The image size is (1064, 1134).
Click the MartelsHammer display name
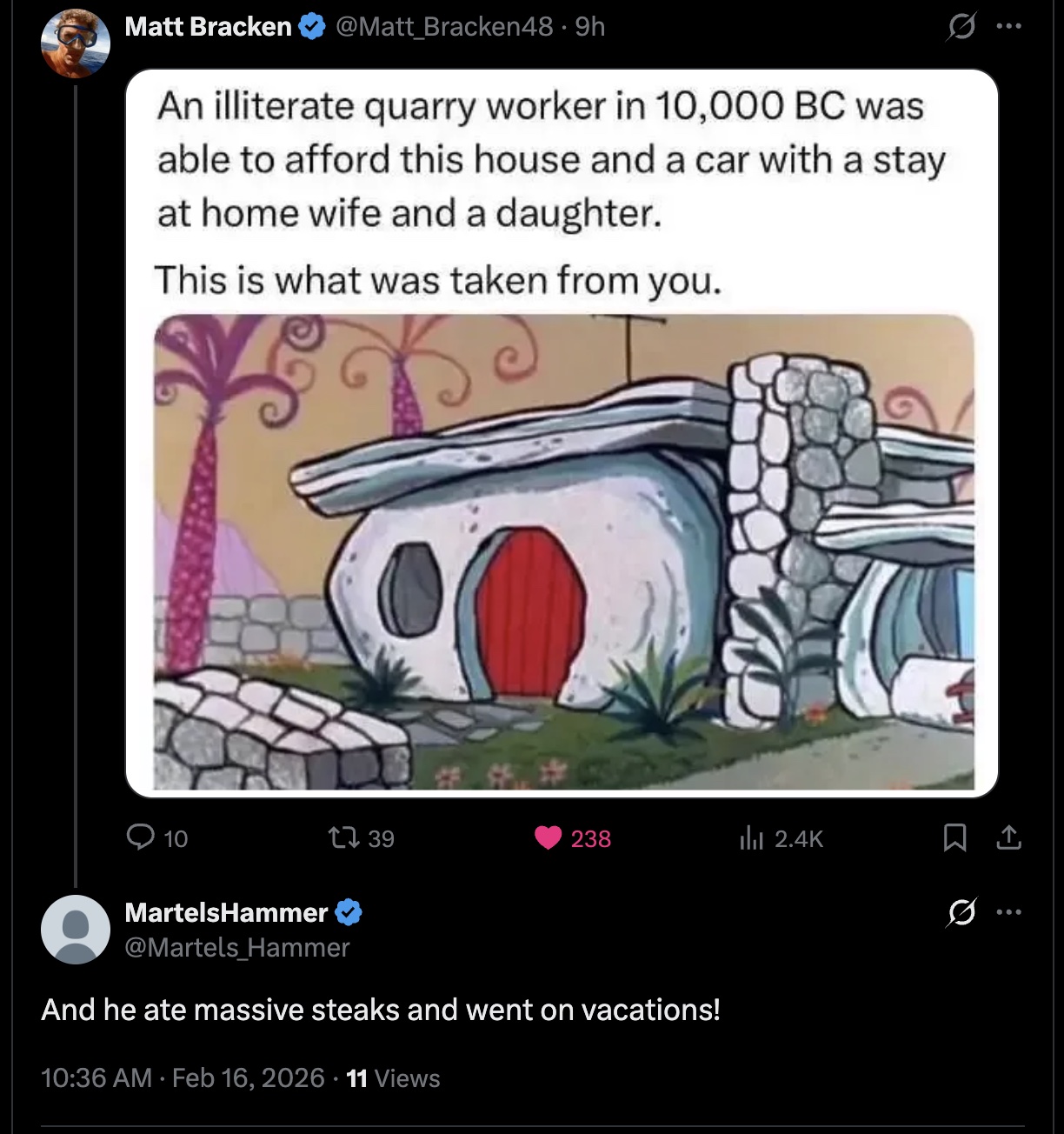226,912
